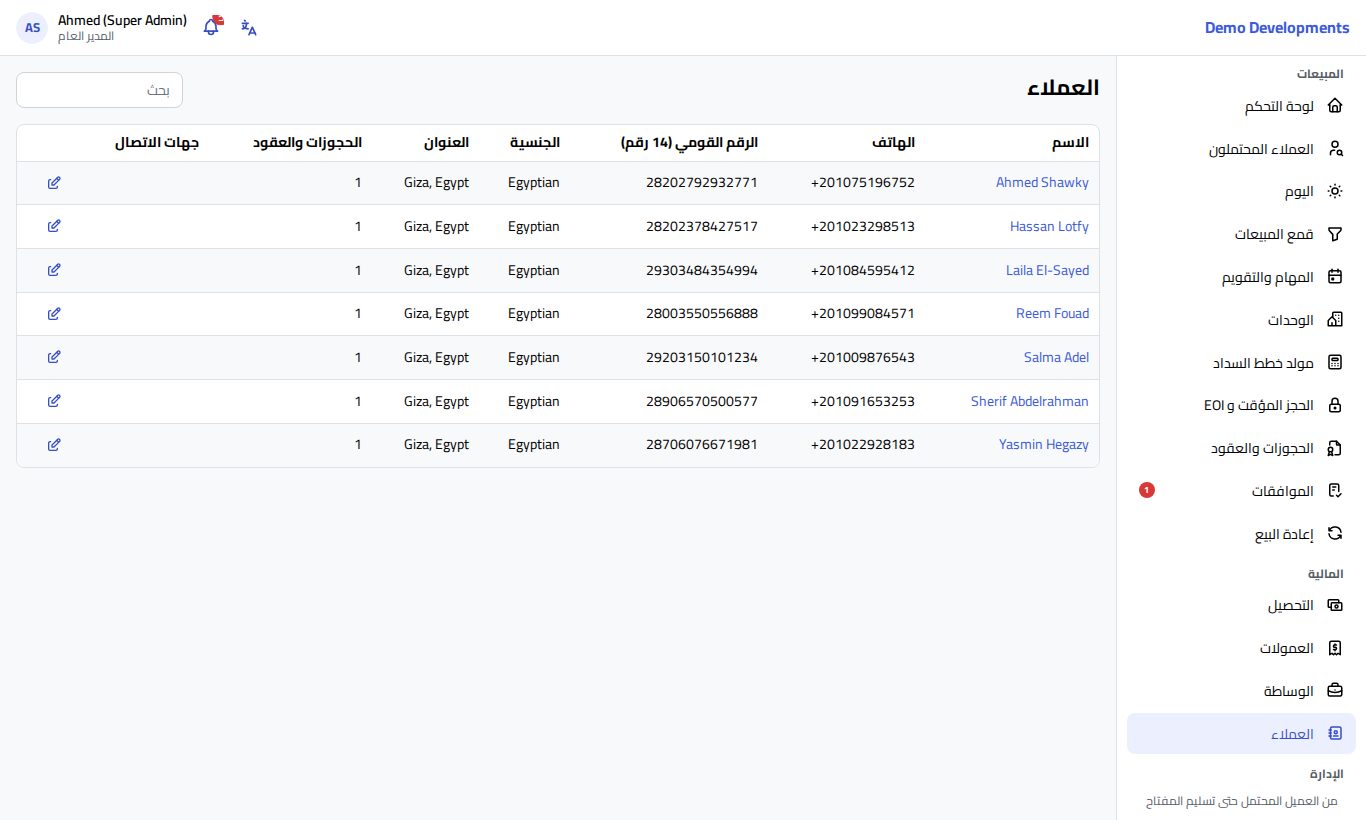Click the brokerage briefcase icon
1366x820 pixels.
click(x=1334, y=691)
